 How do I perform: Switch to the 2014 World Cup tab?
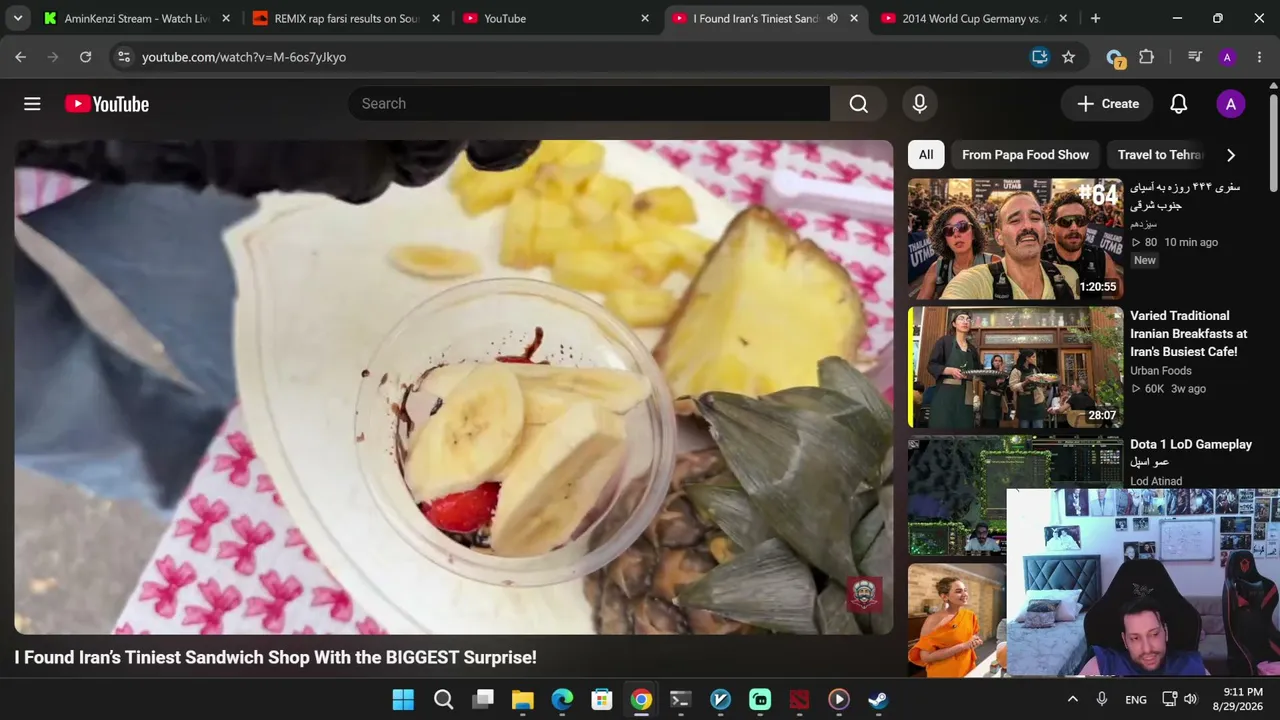pos(970,18)
